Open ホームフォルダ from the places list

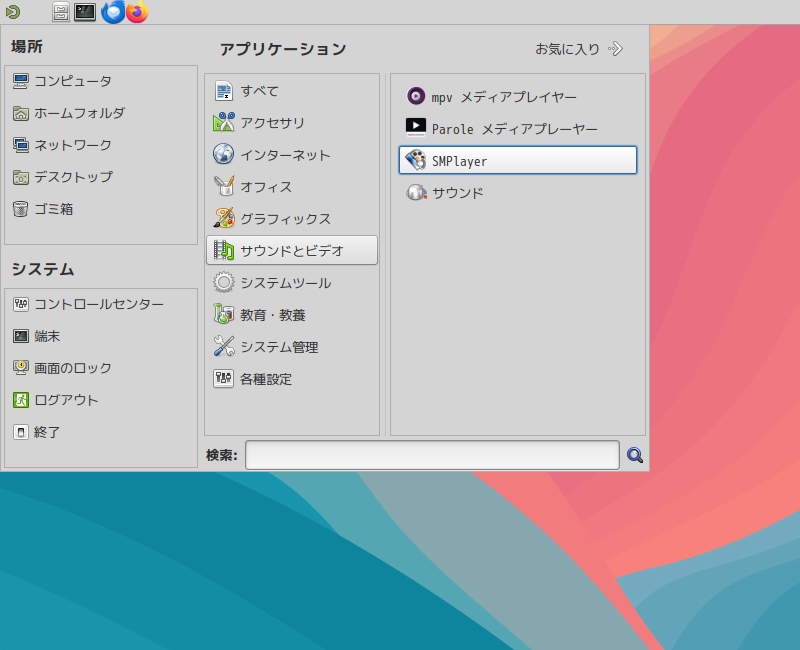coord(80,113)
